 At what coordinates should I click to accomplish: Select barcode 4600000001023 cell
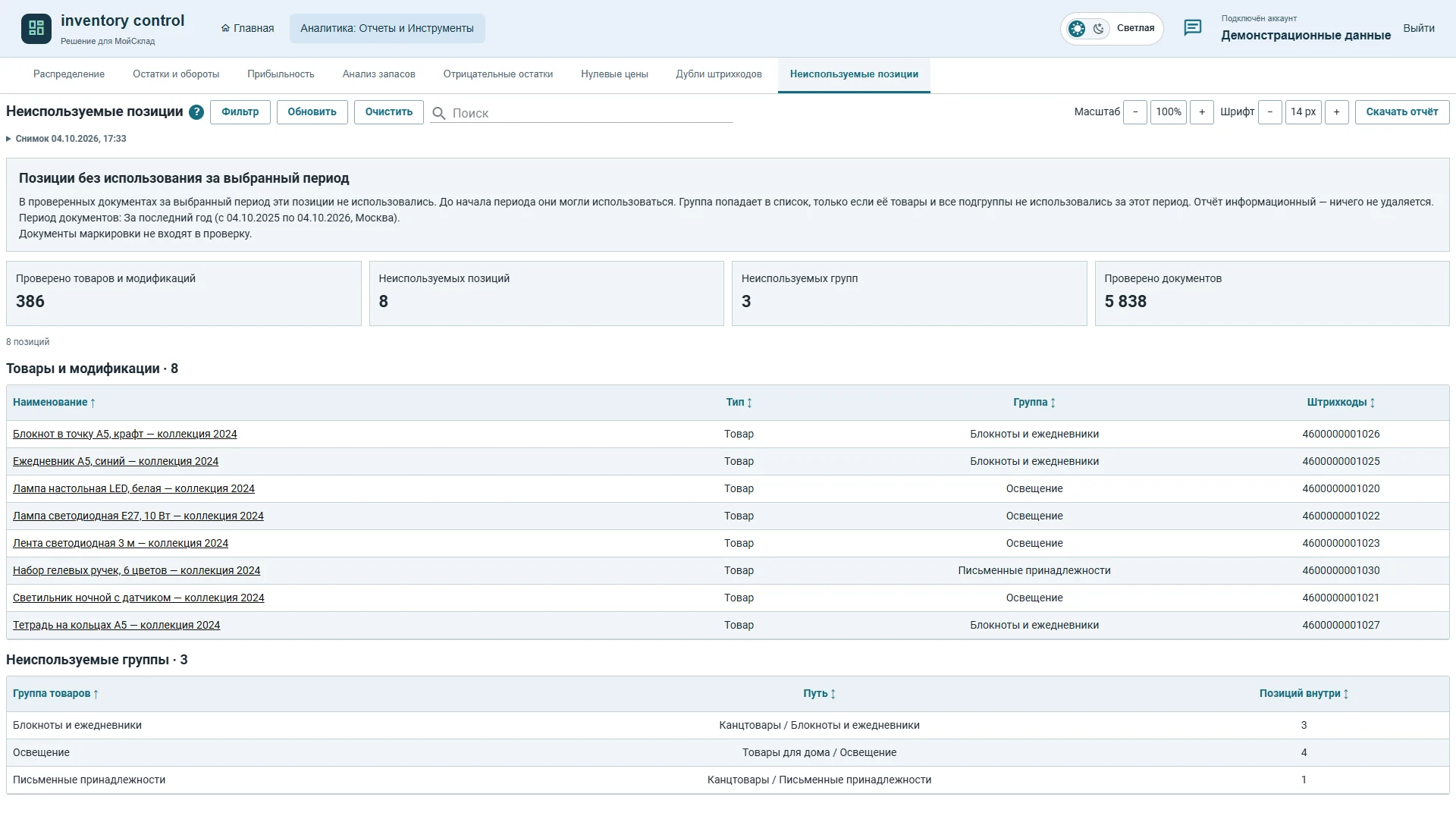click(1341, 544)
